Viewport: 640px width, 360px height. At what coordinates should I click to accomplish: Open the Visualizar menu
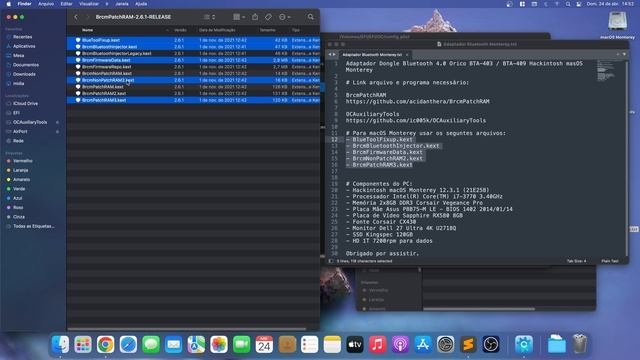(x=89, y=4)
